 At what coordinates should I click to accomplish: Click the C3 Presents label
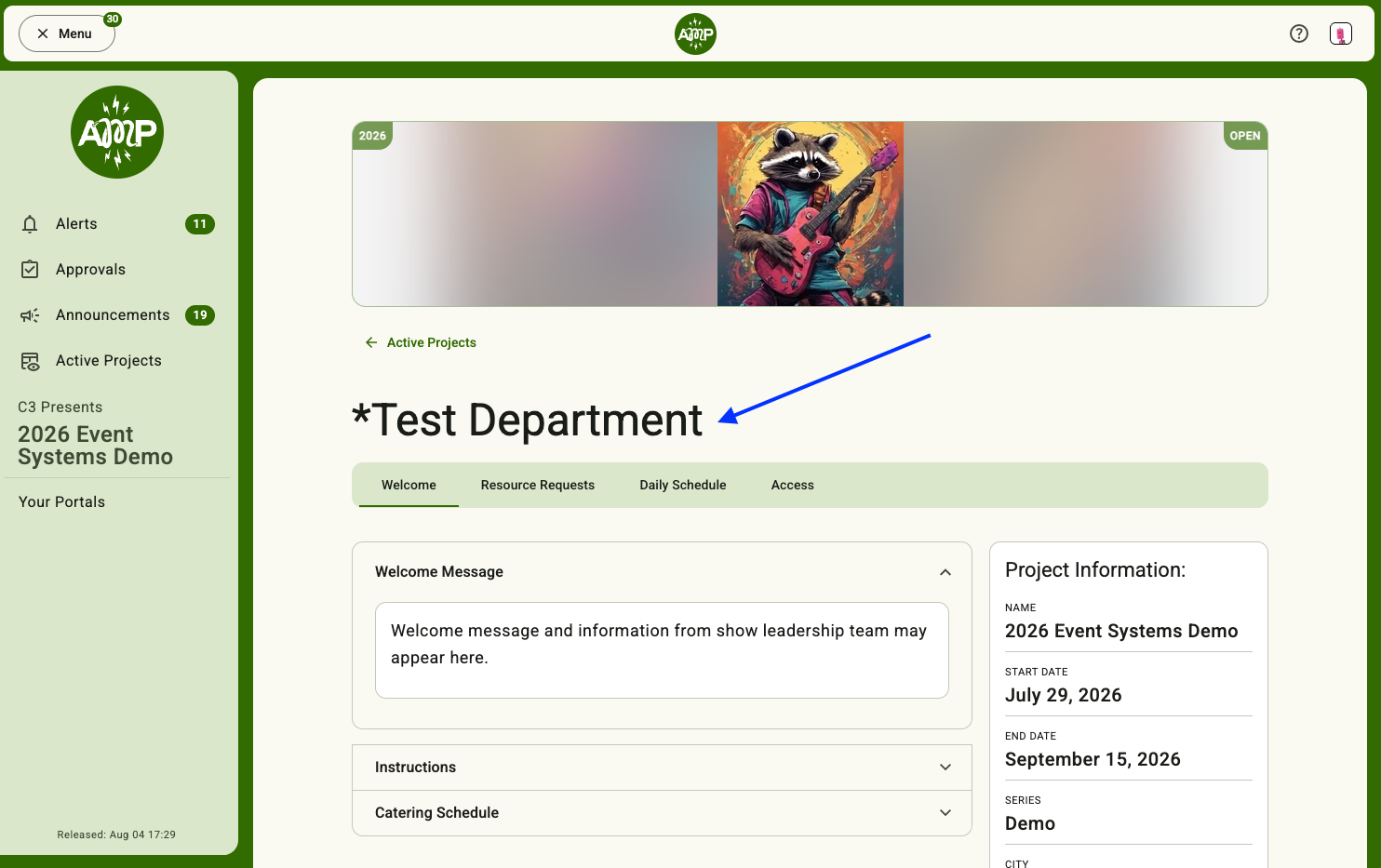coord(60,407)
